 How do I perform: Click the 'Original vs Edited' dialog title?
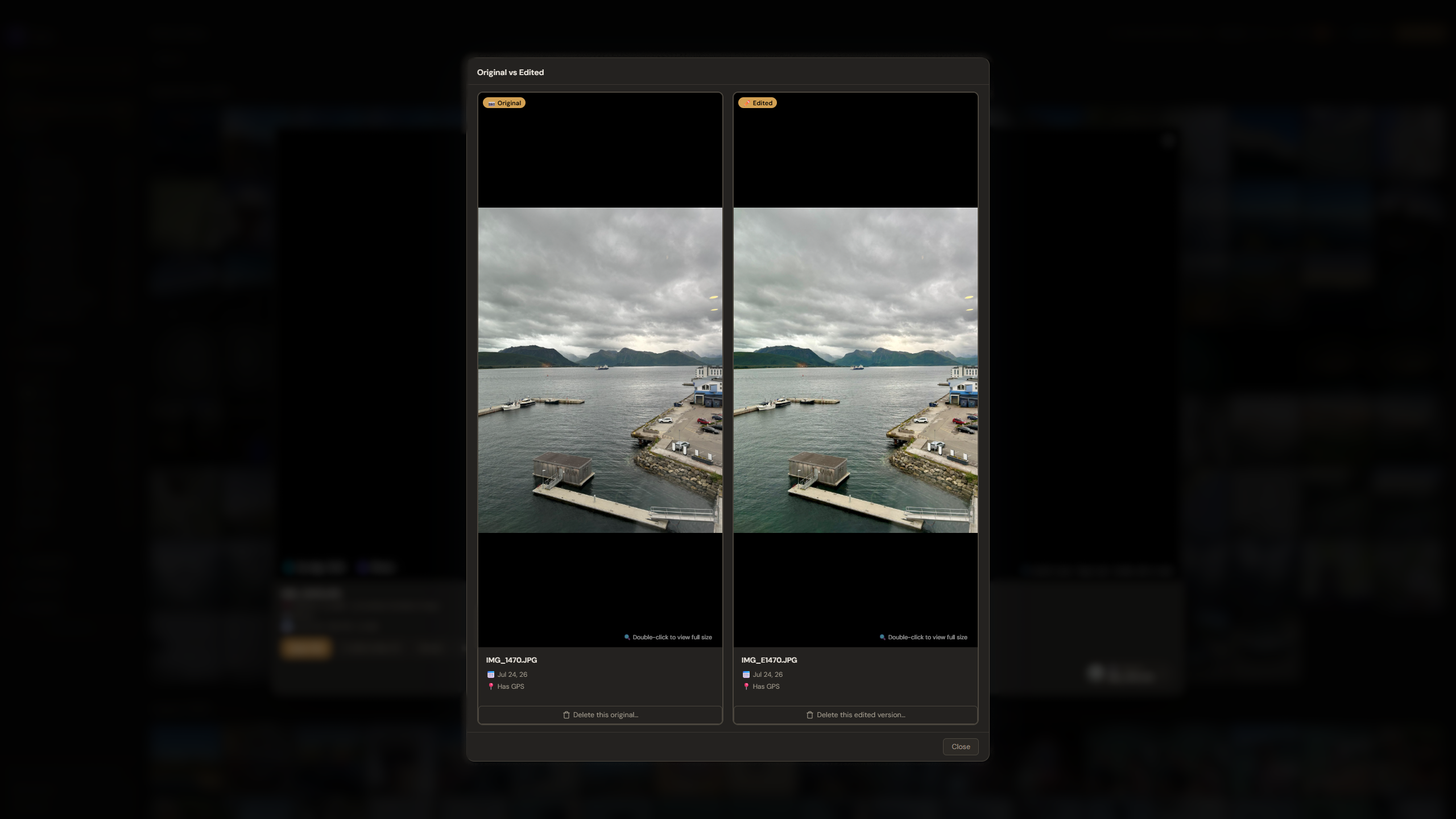point(510,72)
